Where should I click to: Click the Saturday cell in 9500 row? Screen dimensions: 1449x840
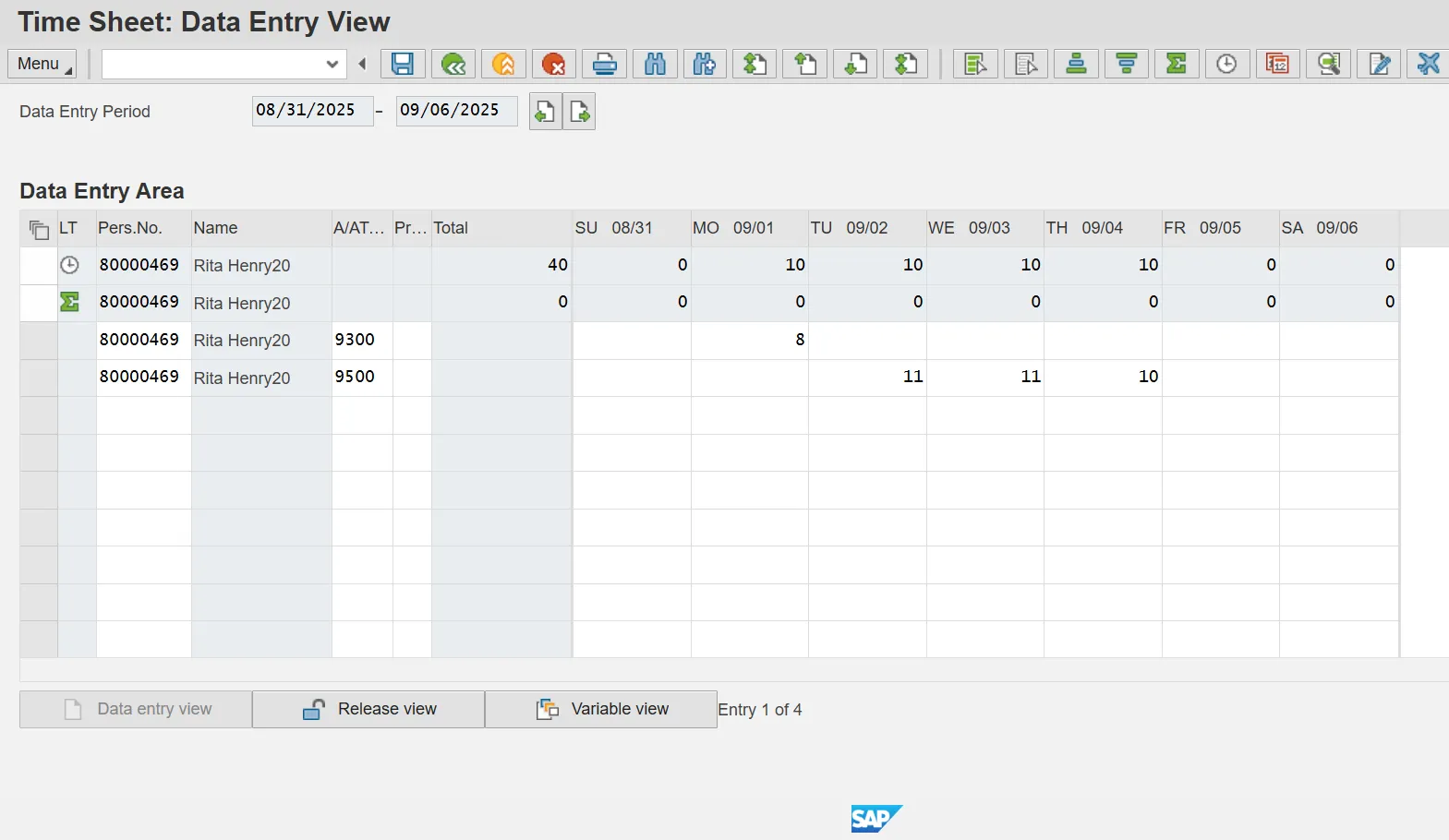pos(1339,378)
